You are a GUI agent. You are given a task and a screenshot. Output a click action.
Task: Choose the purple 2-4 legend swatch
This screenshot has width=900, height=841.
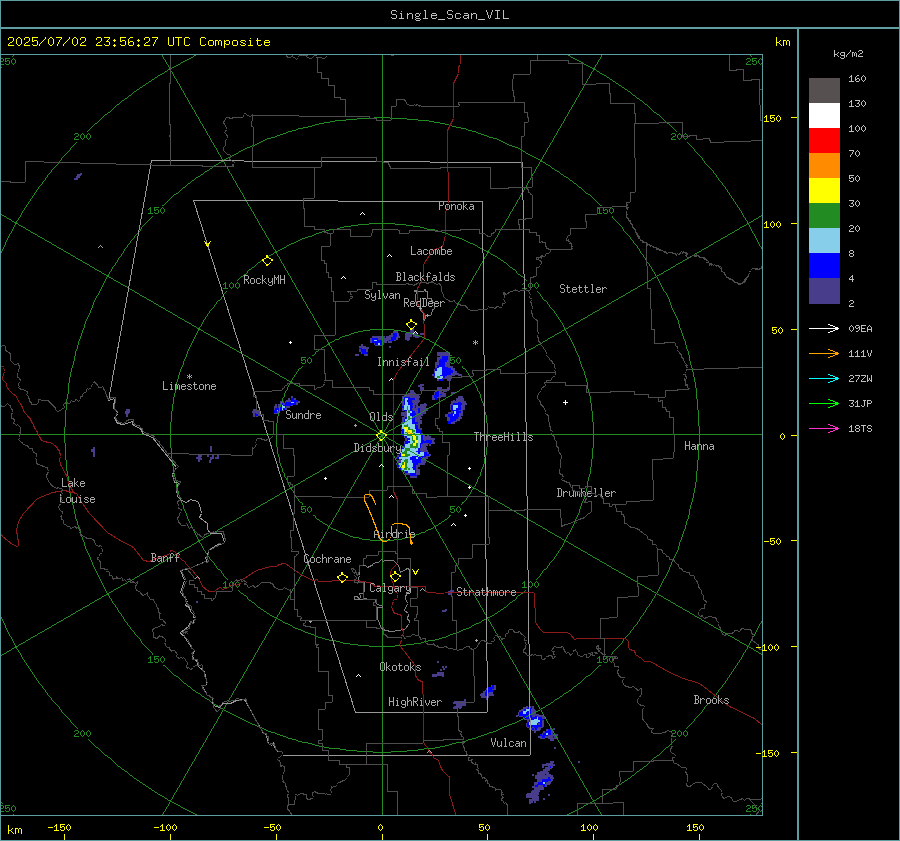pyautogui.click(x=824, y=290)
